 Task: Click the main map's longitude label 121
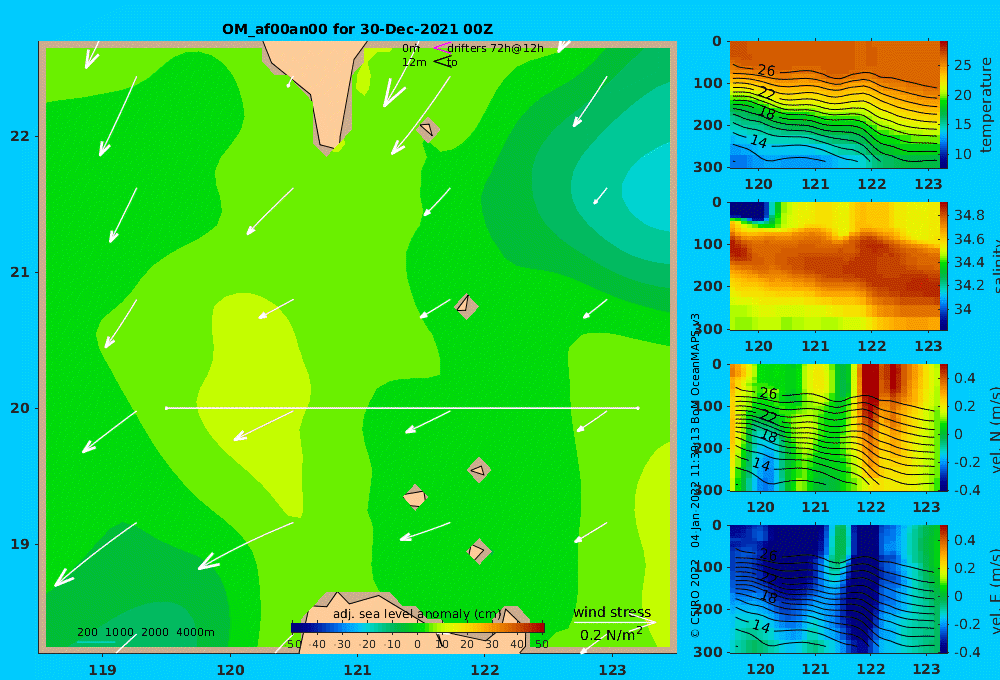(x=358, y=670)
